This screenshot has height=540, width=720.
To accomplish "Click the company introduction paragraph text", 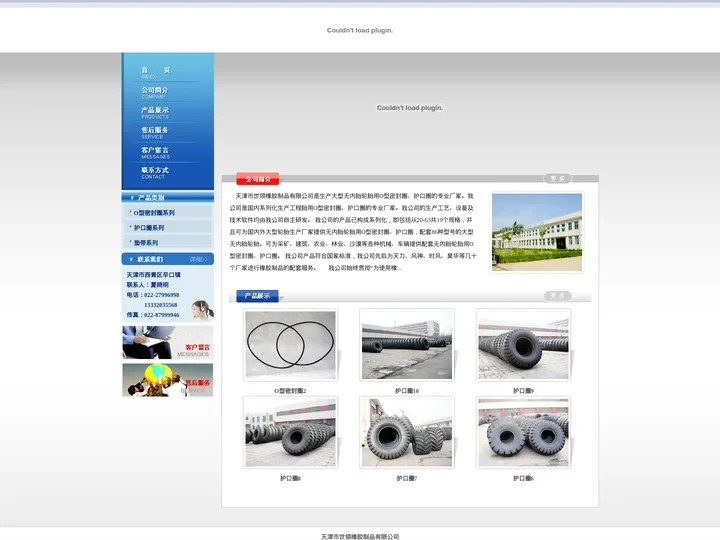I will (x=353, y=232).
